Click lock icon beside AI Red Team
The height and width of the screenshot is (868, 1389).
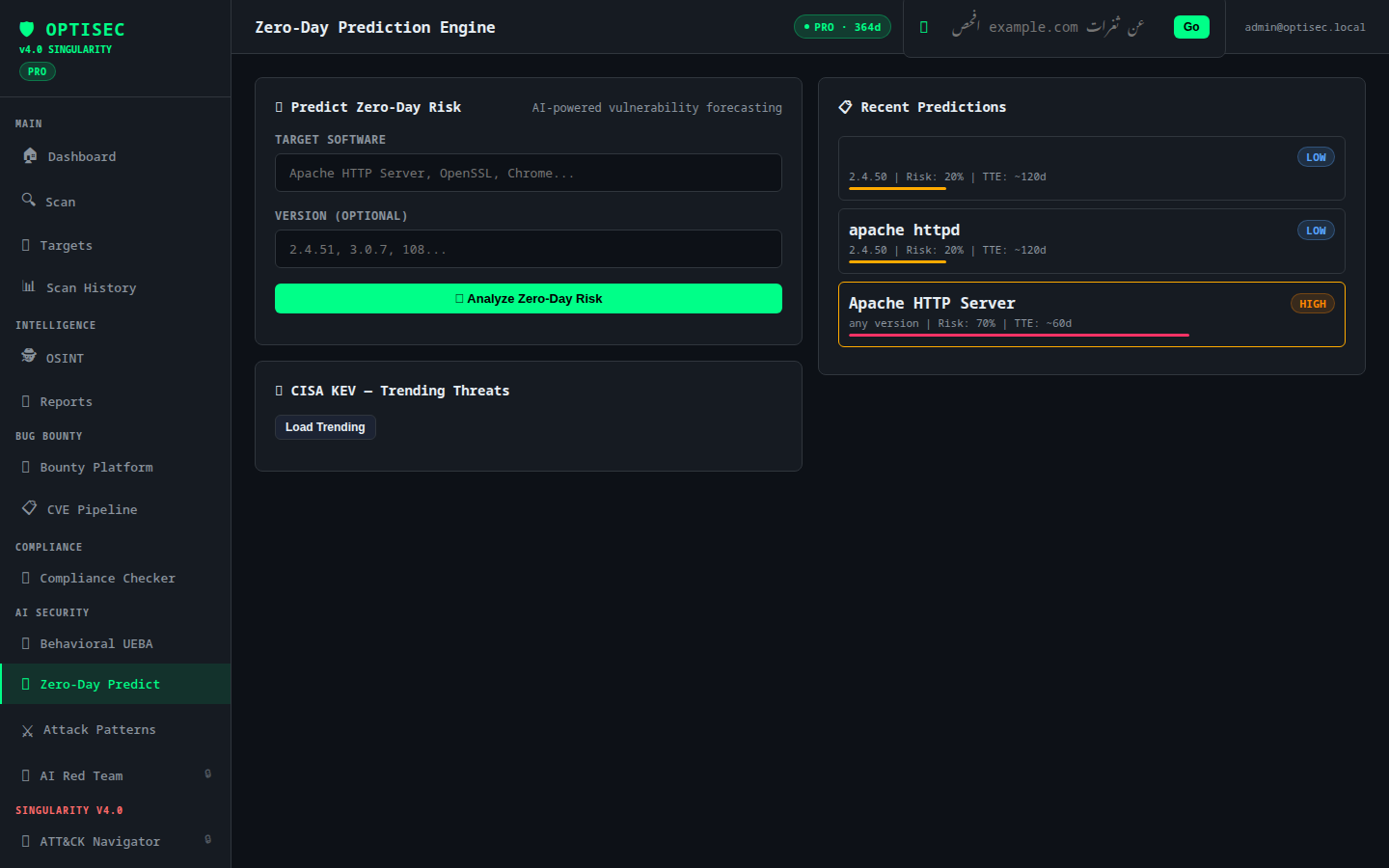tap(207, 773)
